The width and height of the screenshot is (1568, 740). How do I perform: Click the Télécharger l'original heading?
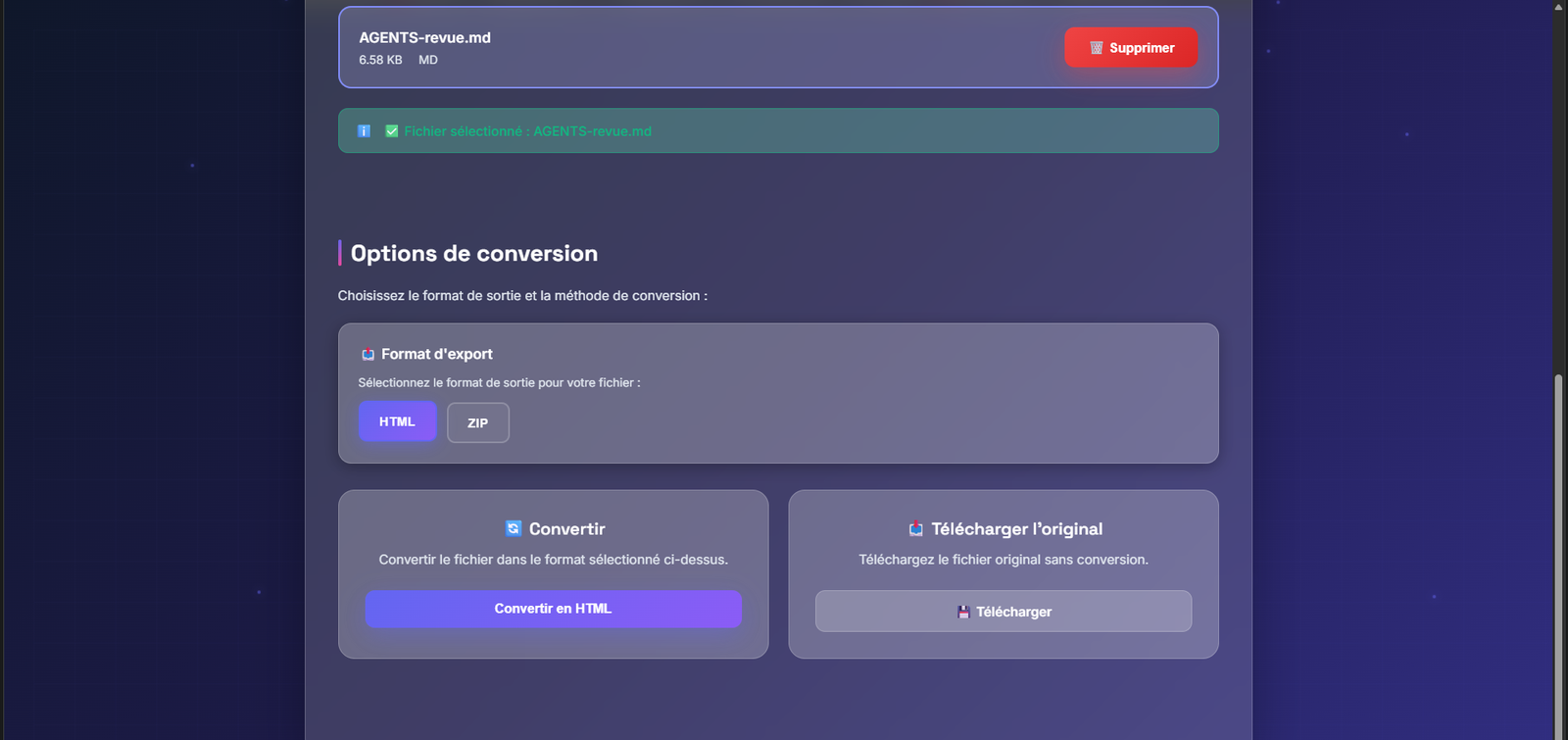[x=1017, y=529]
